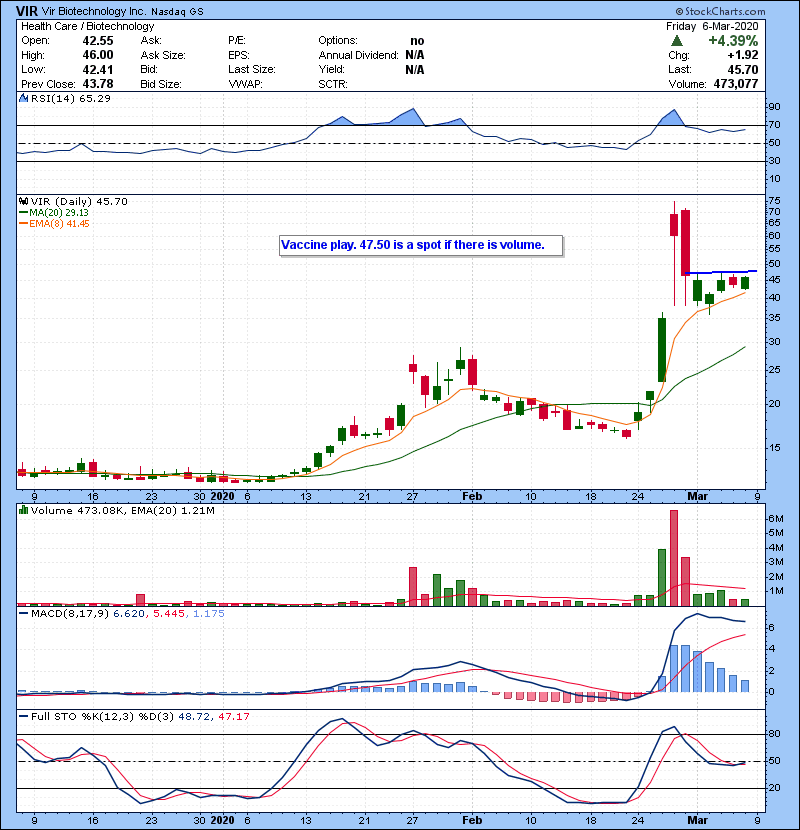Screen dimensions: 800x830
Task: Click the Annual Dividend label
Action: pos(358,55)
